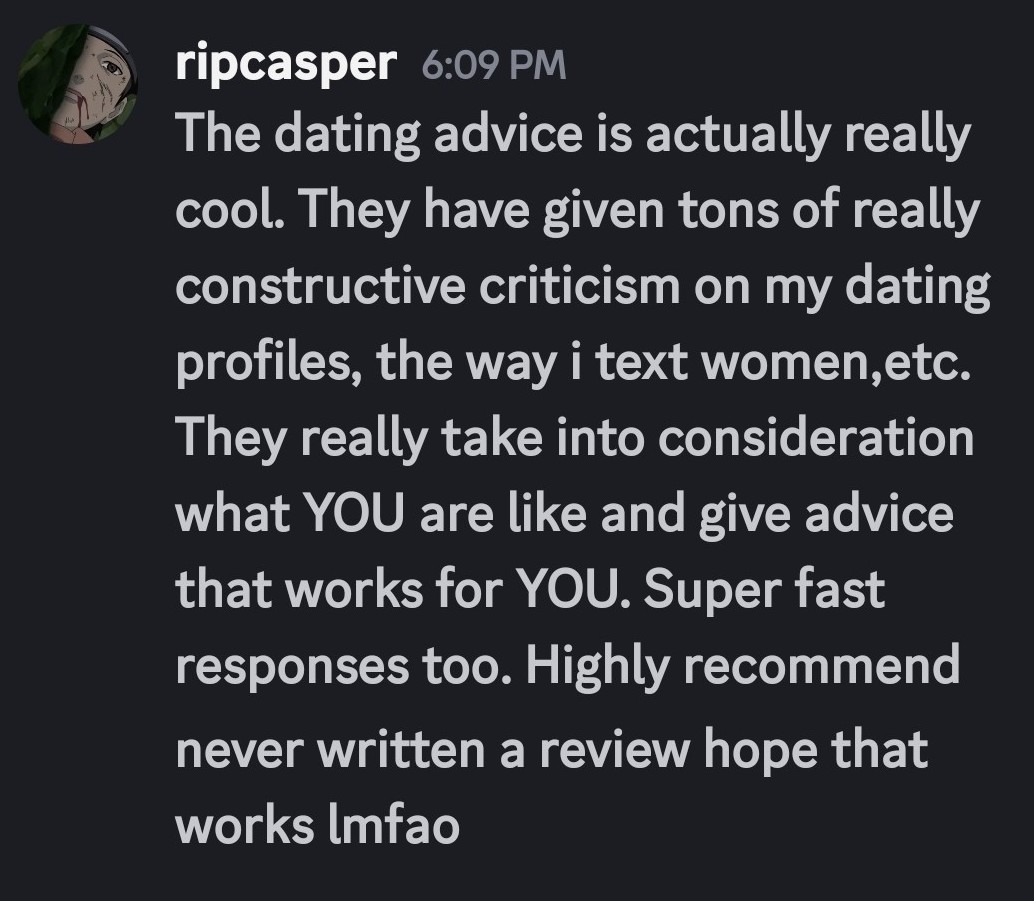The height and width of the screenshot is (901, 1034).
Task: Click the phrase 'the way i text'
Action: pos(533,364)
